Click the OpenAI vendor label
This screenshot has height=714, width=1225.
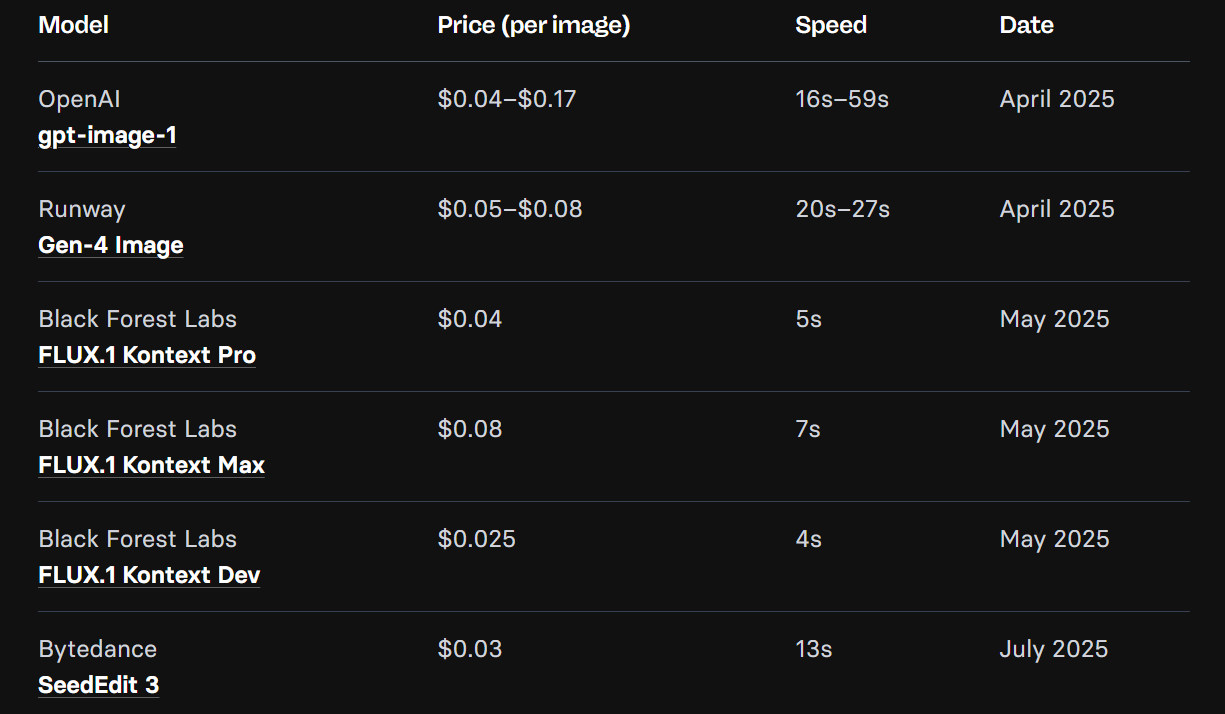click(x=79, y=99)
